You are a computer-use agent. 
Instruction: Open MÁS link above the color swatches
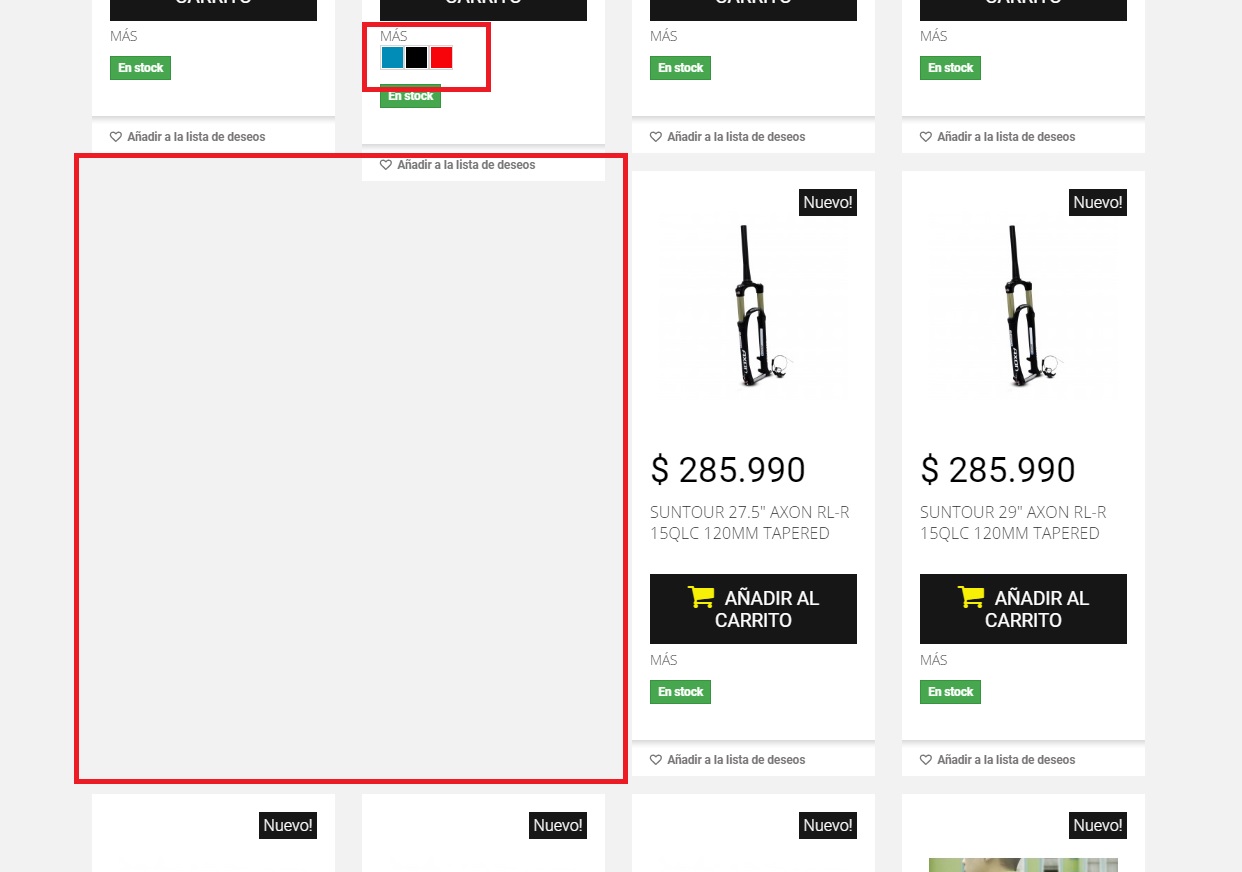(394, 36)
